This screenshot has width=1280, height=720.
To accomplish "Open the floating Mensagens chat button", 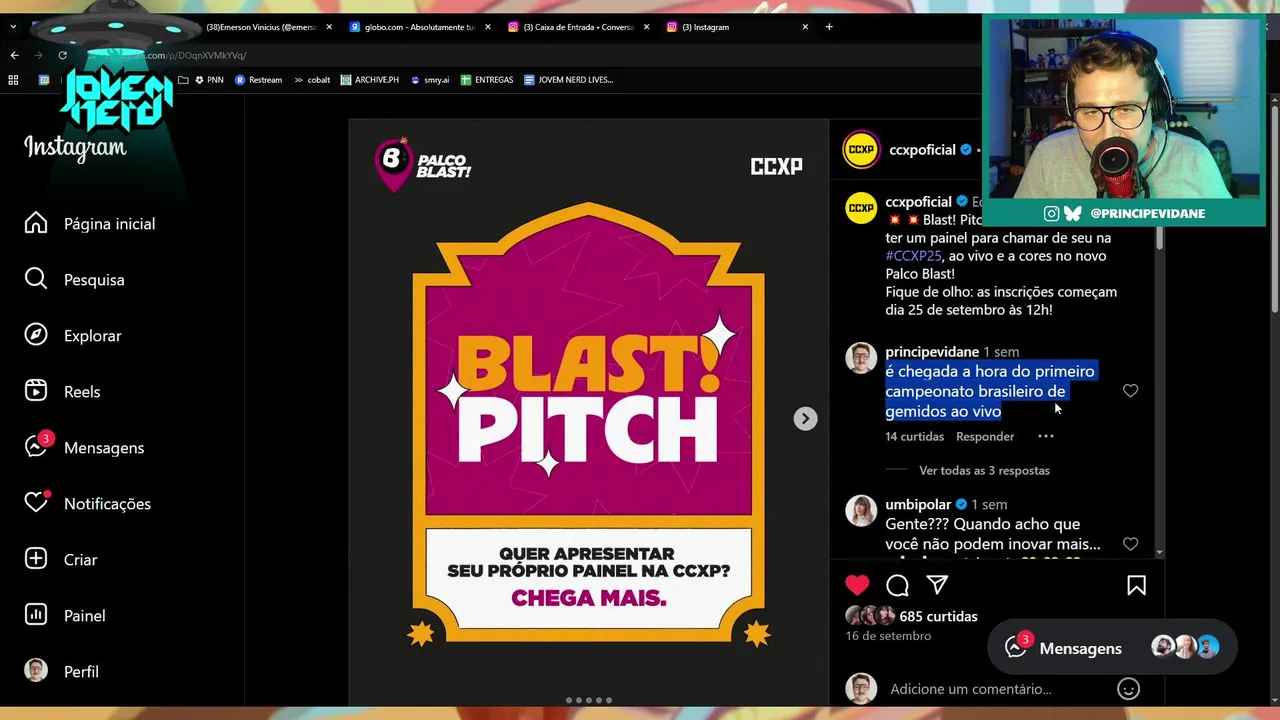I will [x=1111, y=648].
